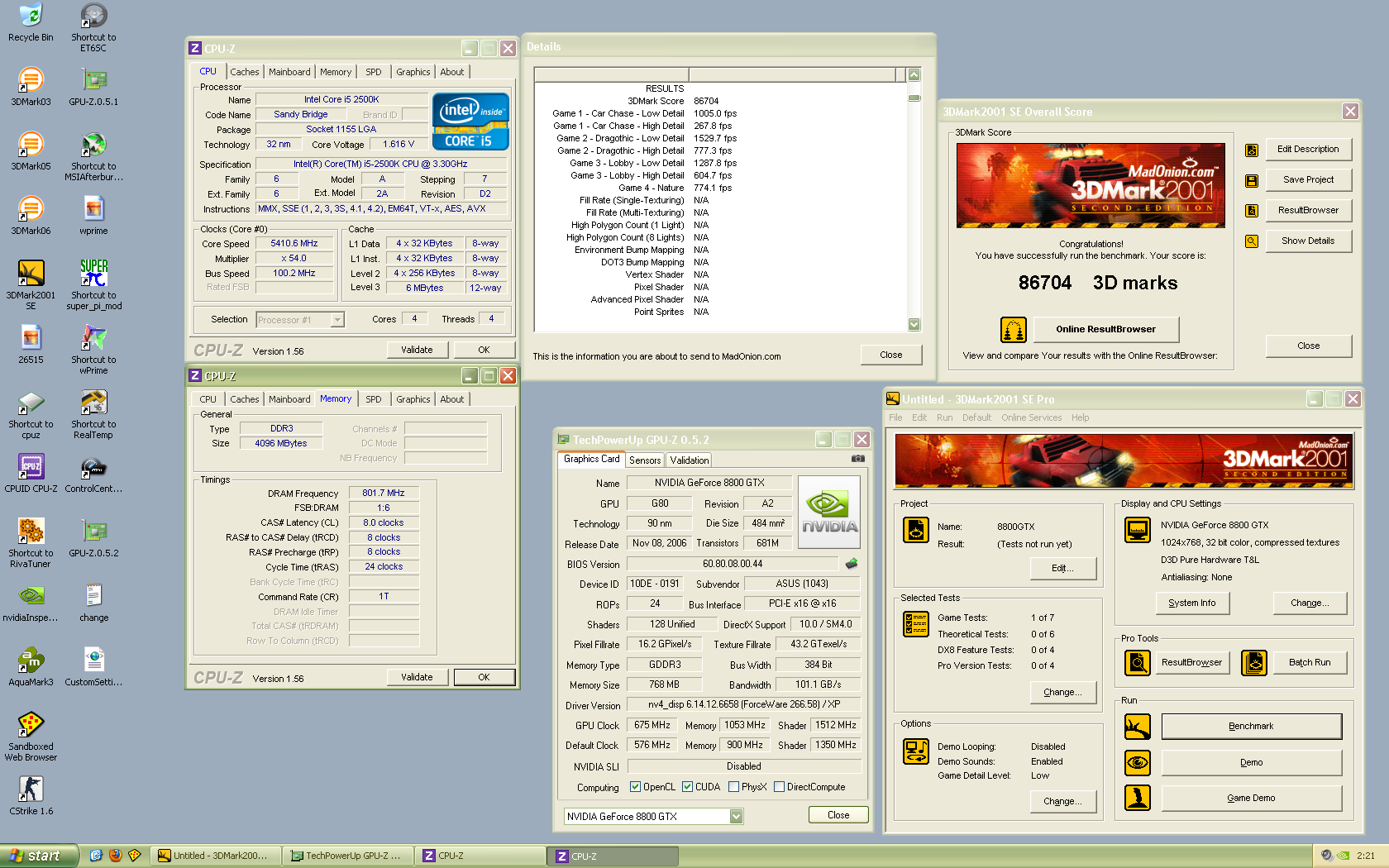Click the System Info button
1389x868 pixels.
coord(1192,603)
